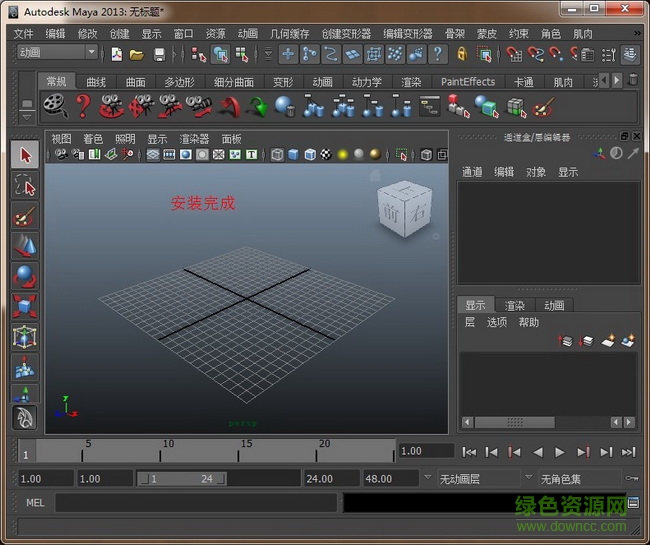Open the 创建 menu in menu bar
This screenshot has width=650, height=545.
pos(119,33)
